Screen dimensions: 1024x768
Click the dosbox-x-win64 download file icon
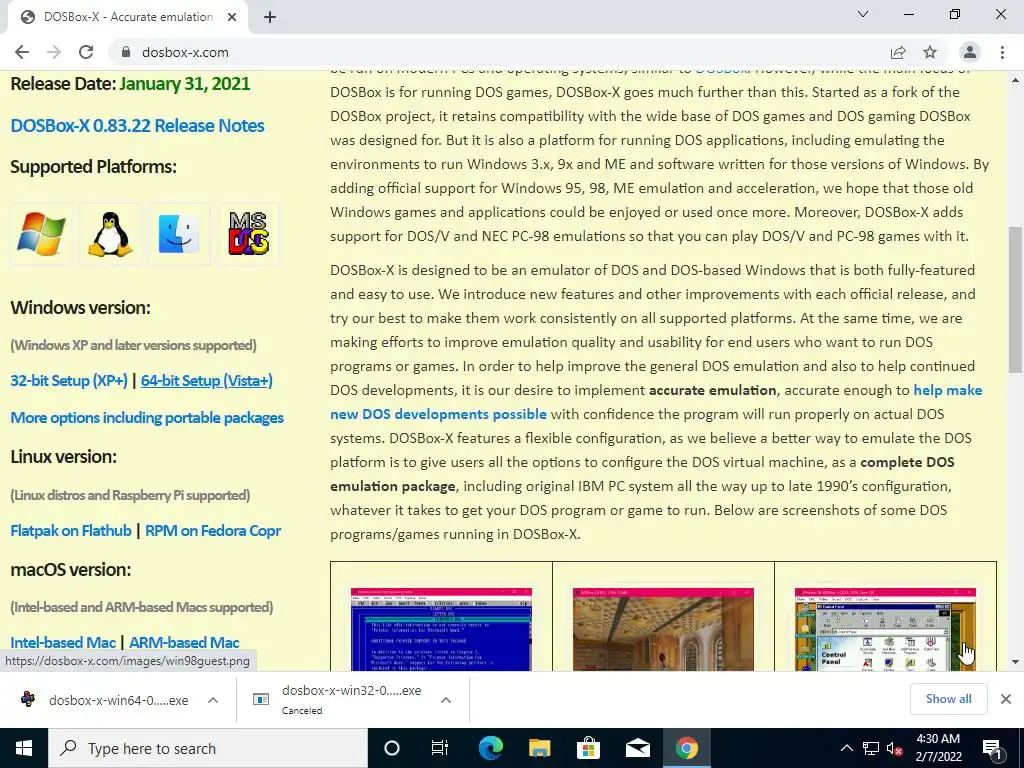pyautogui.click(x=28, y=699)
